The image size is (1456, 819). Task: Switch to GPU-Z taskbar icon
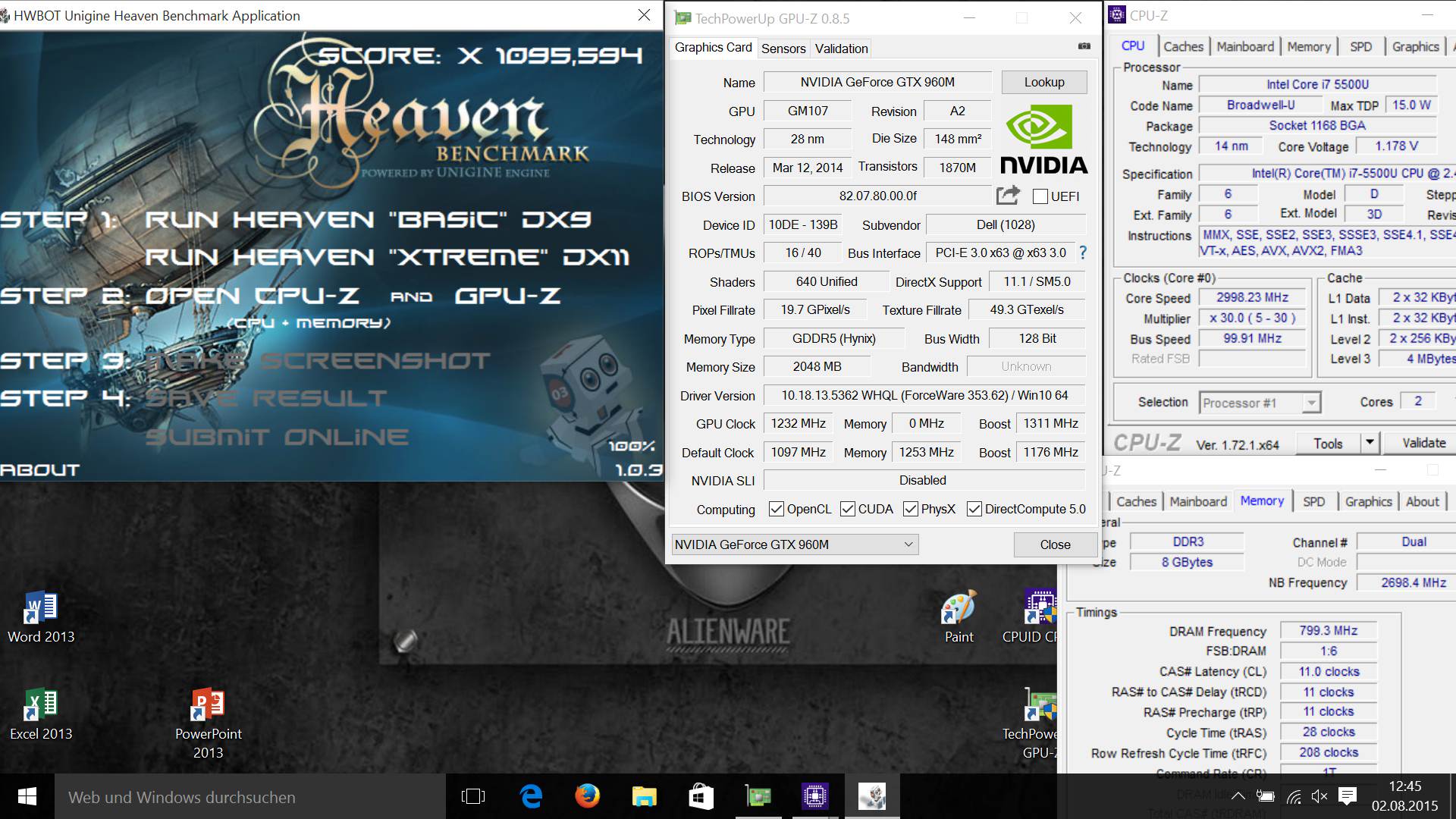tap(758, 796)
